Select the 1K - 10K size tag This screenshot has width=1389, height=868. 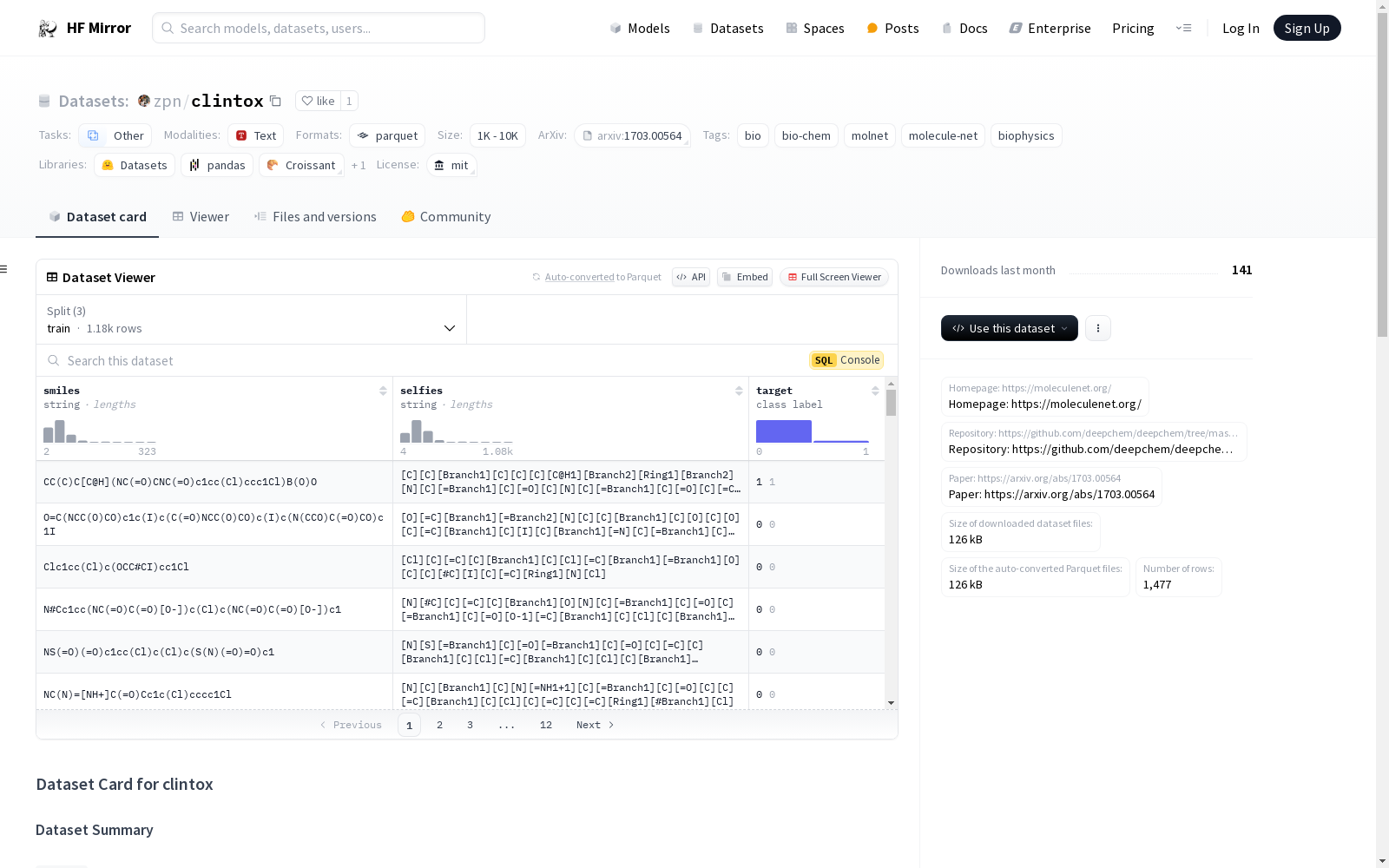coord(497,135)
